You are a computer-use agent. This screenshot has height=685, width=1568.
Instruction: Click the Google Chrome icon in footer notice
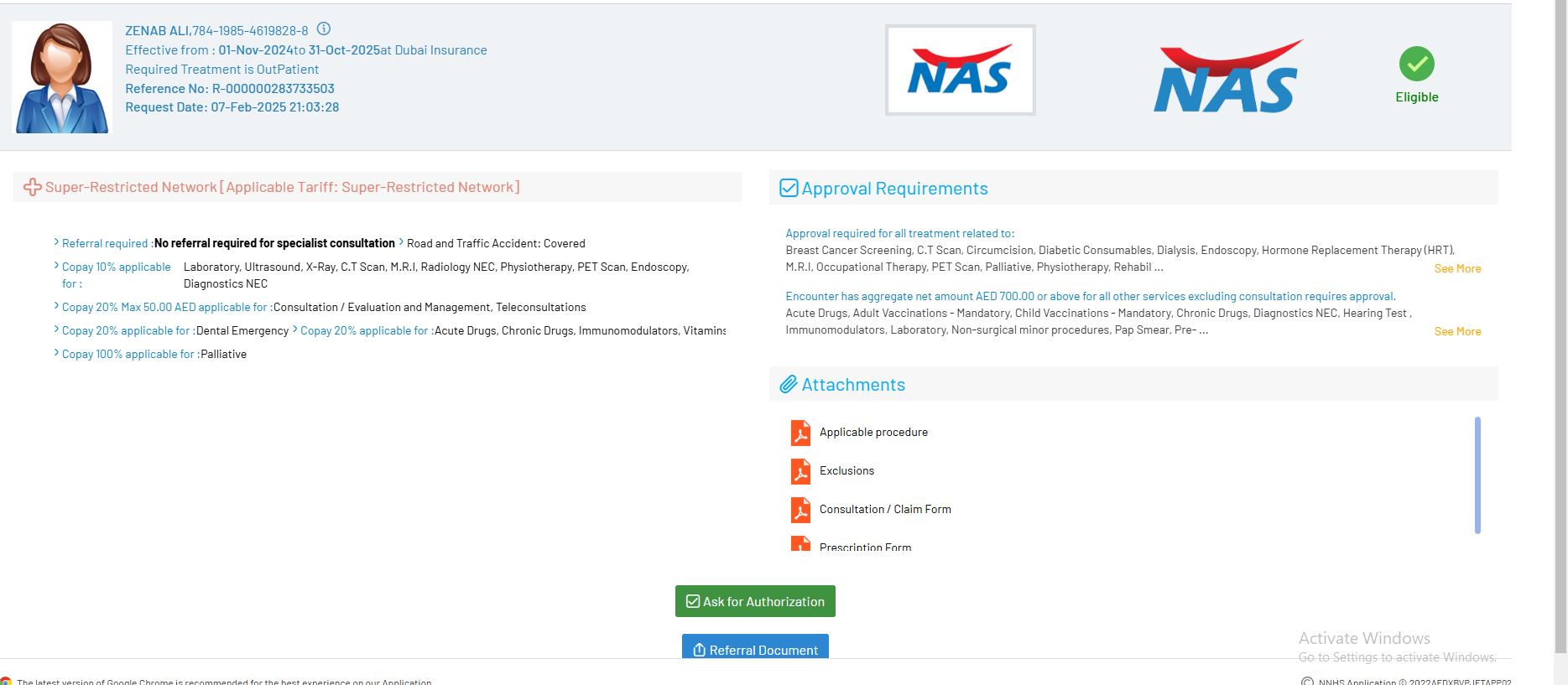click(6, 681)
